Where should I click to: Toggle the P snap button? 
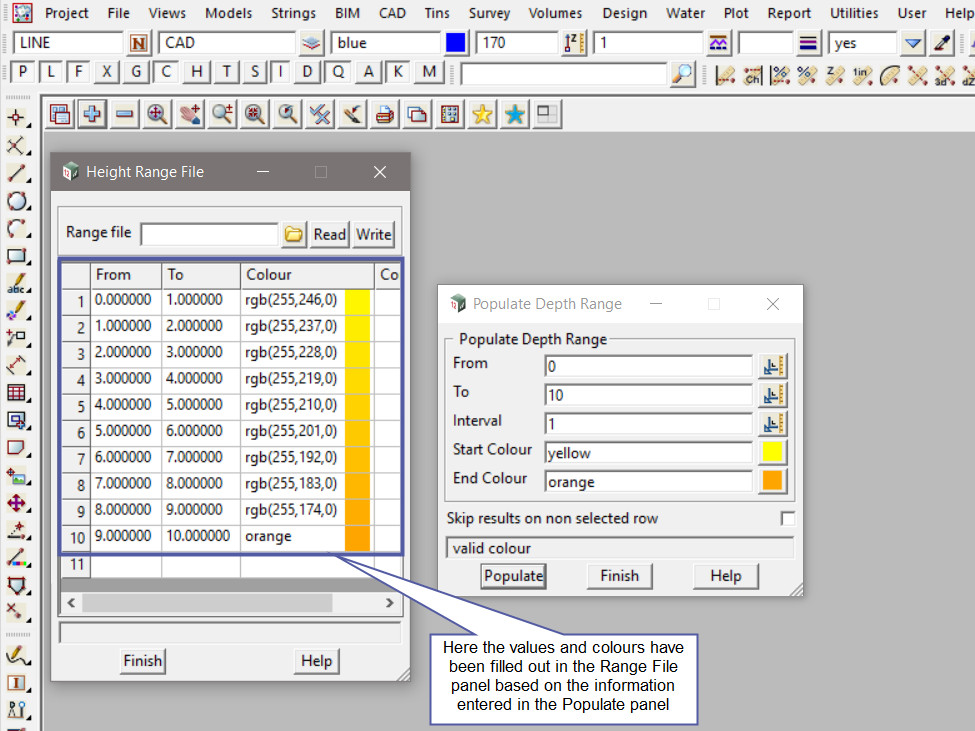(23, 72)
